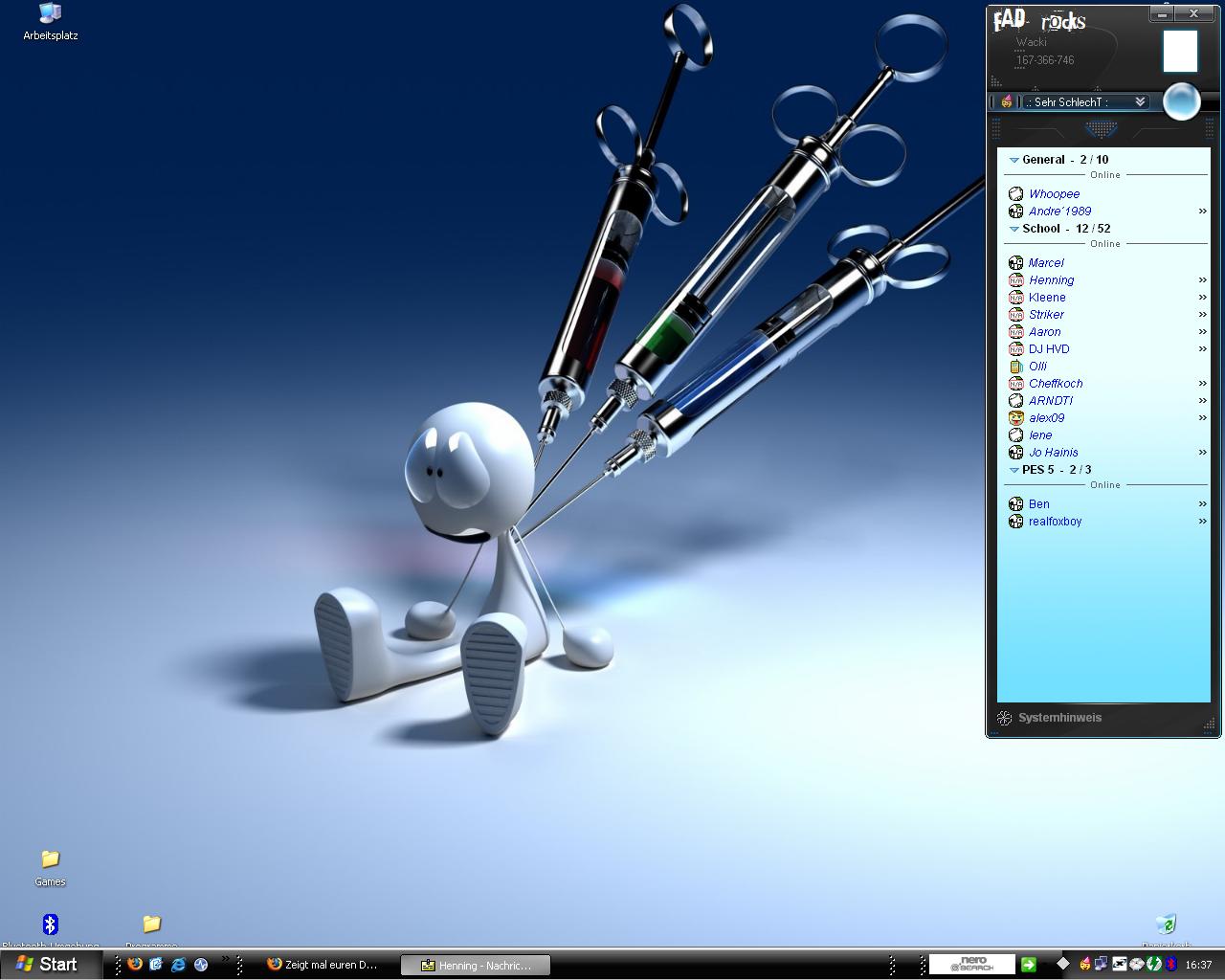Click the FAD rocks logo header
1225x980 pixels.
1039,20
